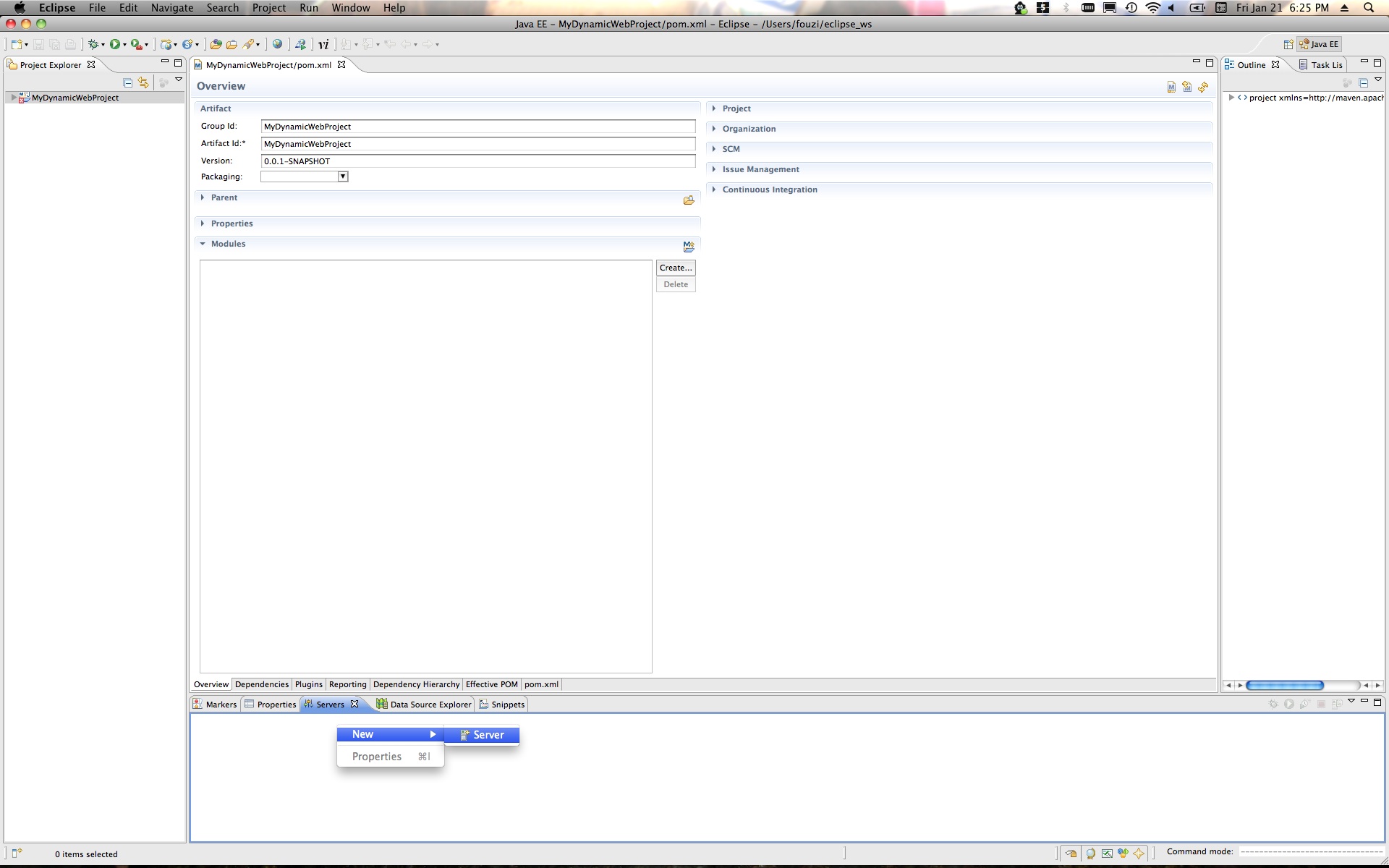The height and width of the screenshot is (868, 1389).
Task: Expand the Issue Management section
Action: 714,169
